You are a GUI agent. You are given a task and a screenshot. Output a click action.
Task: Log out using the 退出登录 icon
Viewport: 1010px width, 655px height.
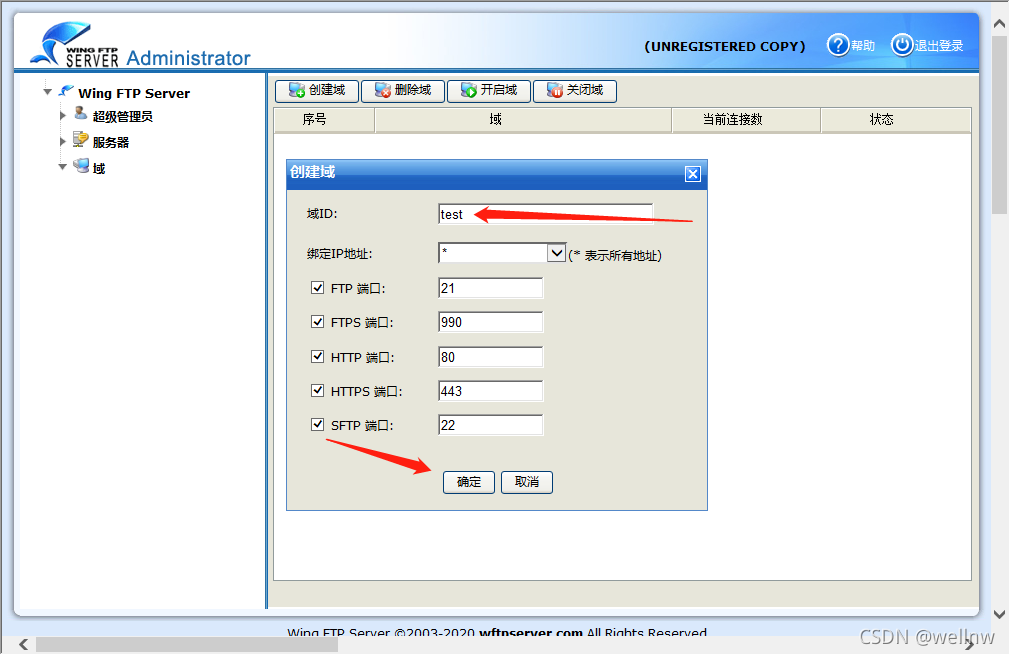tap(901, 45)
